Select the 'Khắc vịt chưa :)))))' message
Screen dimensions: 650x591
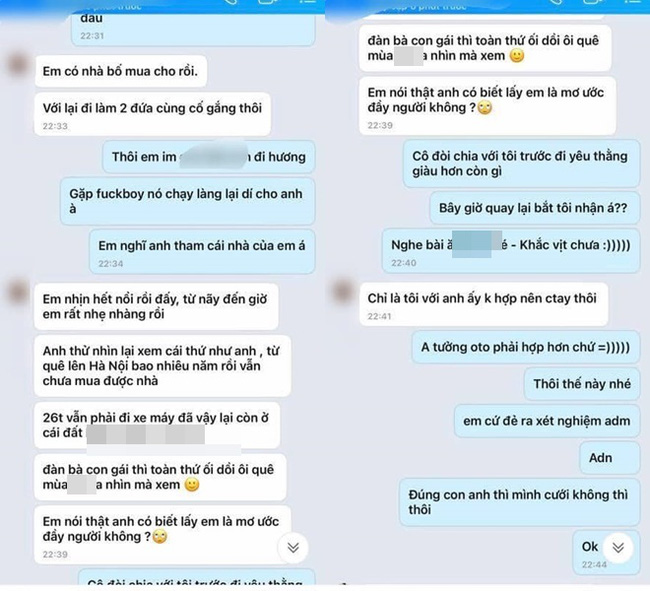point(511,251)
